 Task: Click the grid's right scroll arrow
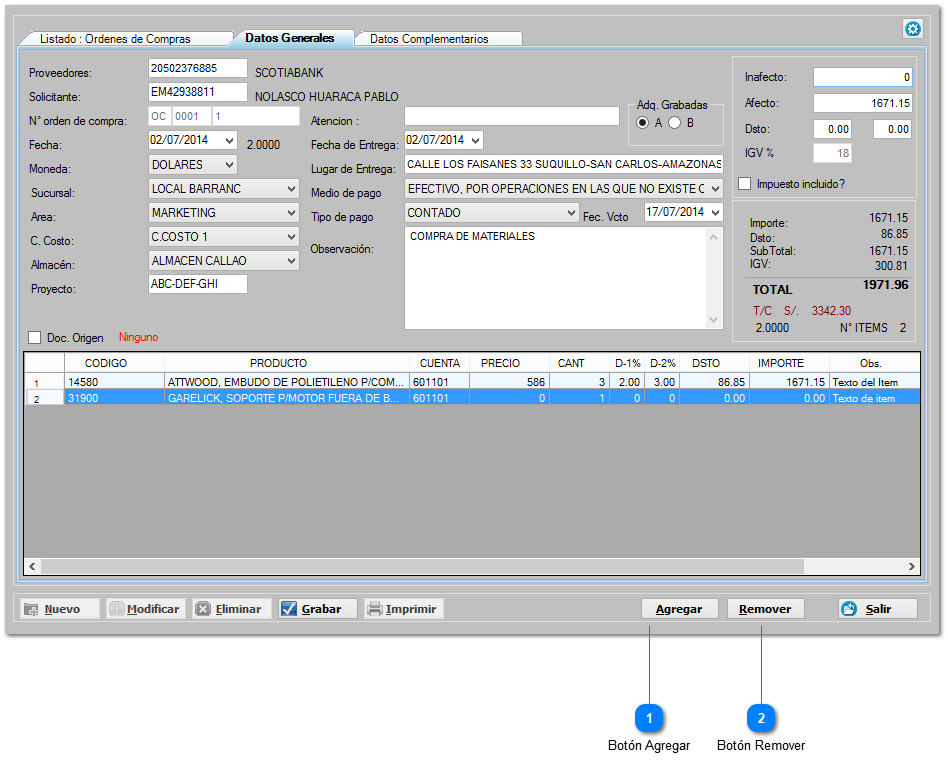tap(912, 566)
